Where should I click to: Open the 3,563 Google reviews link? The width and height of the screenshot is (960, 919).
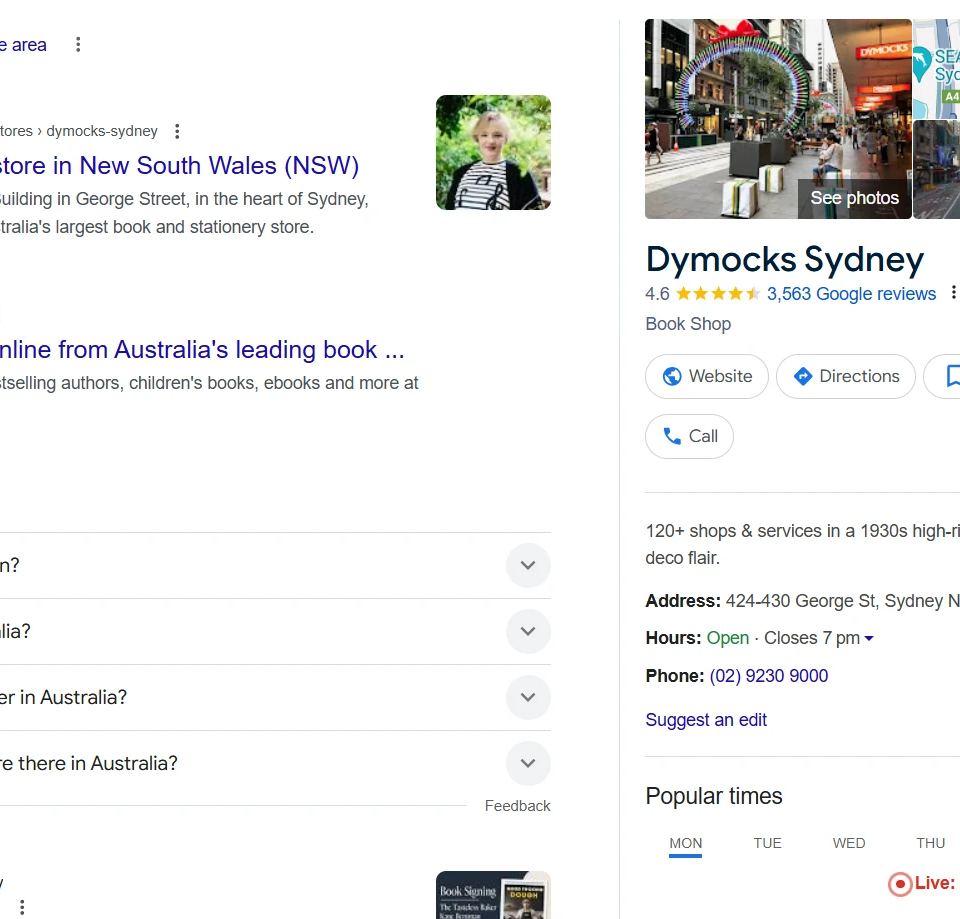coord(851,294)
